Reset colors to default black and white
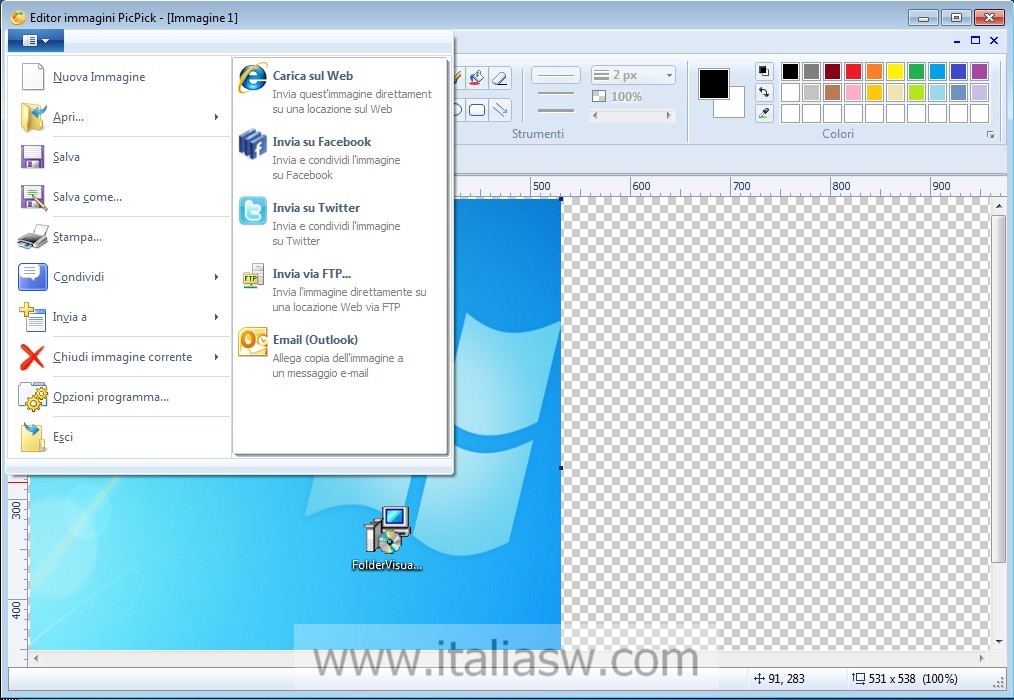Image resolution: width=1014 pixels, height=700 pixels. [764, 71]
